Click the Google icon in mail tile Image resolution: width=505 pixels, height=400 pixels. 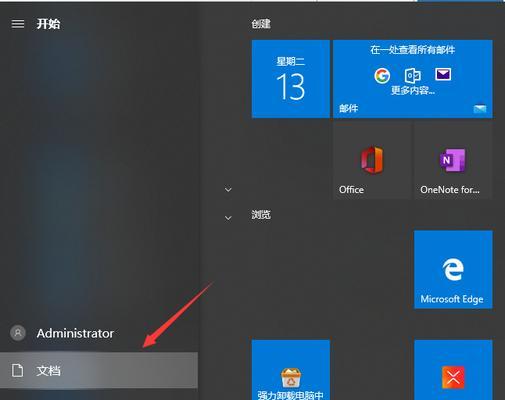click(x=382, y=76)
